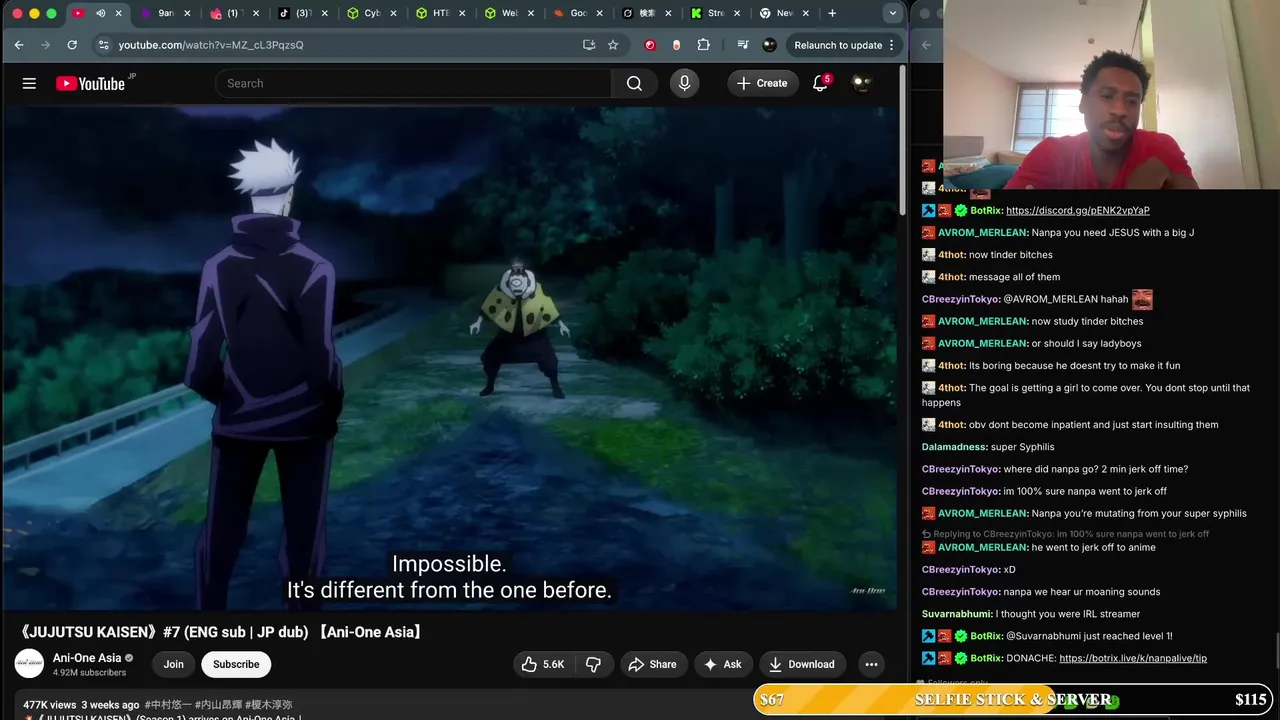1280x720 pixels.
Task: Click on the video player to pause
Action: 450,358
